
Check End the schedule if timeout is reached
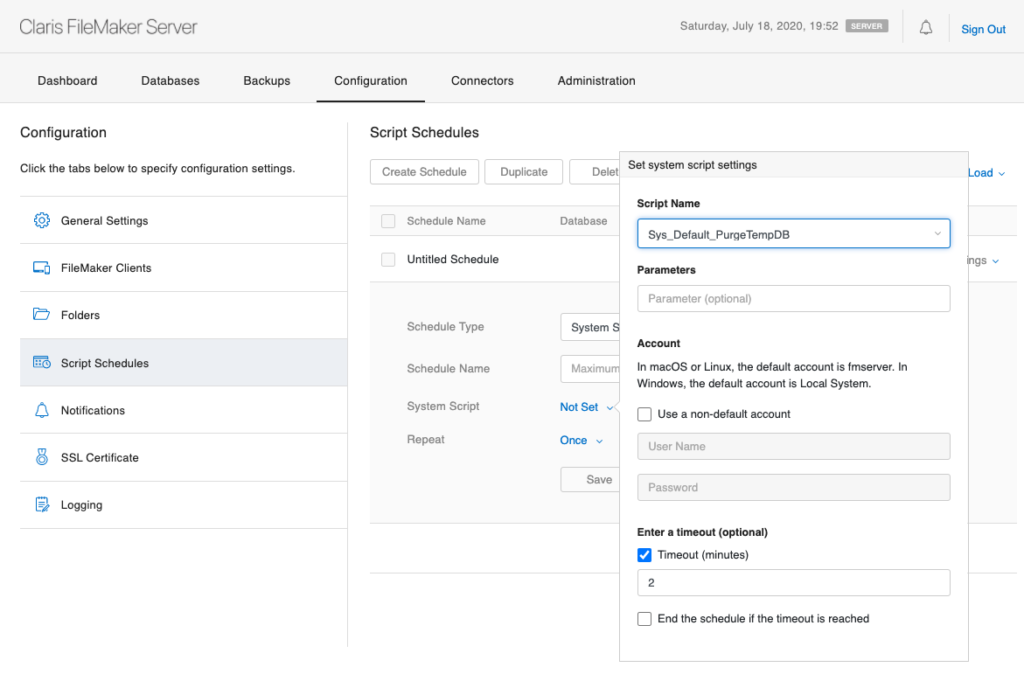click(645, 619)
